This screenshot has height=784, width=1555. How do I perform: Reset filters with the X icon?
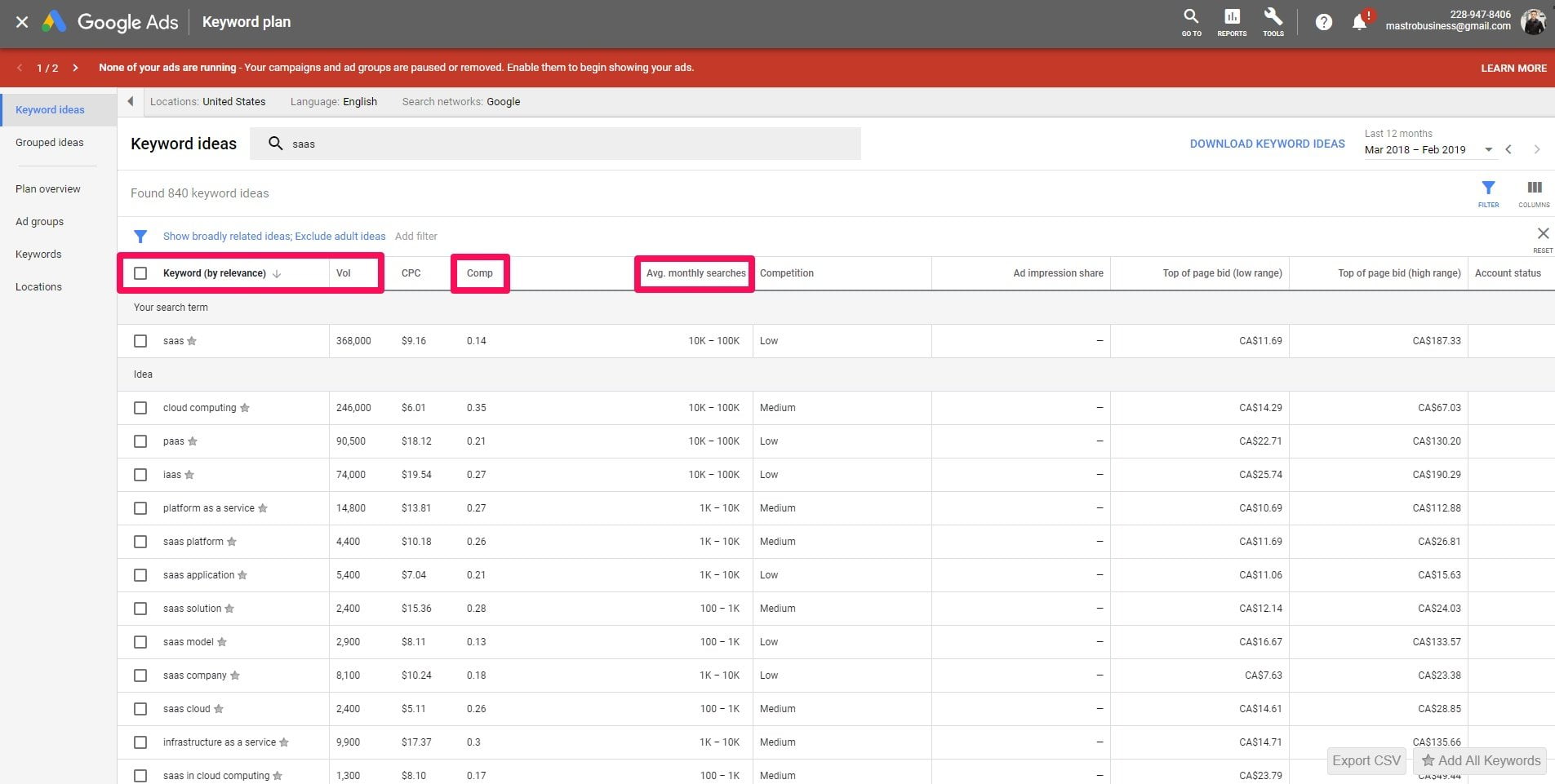coord(1543,238)
